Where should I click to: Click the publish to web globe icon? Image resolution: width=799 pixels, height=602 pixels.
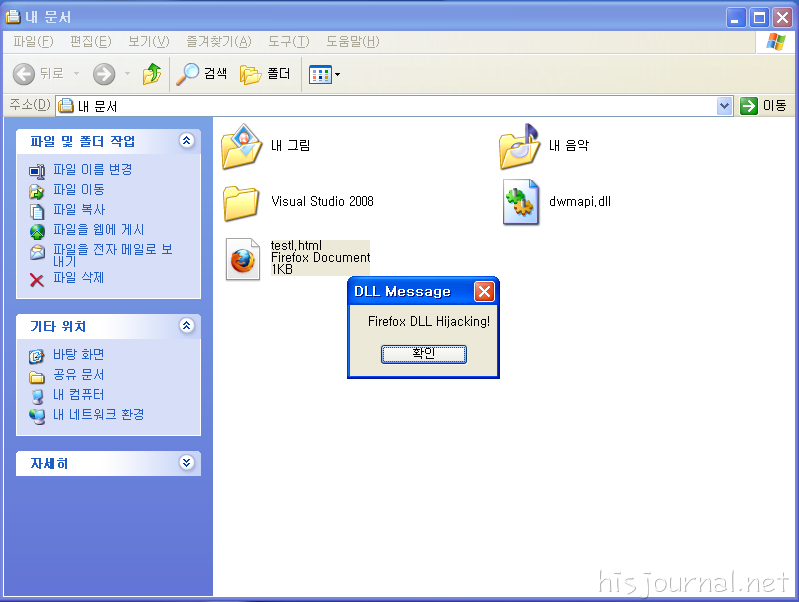[x=37, y=231]
